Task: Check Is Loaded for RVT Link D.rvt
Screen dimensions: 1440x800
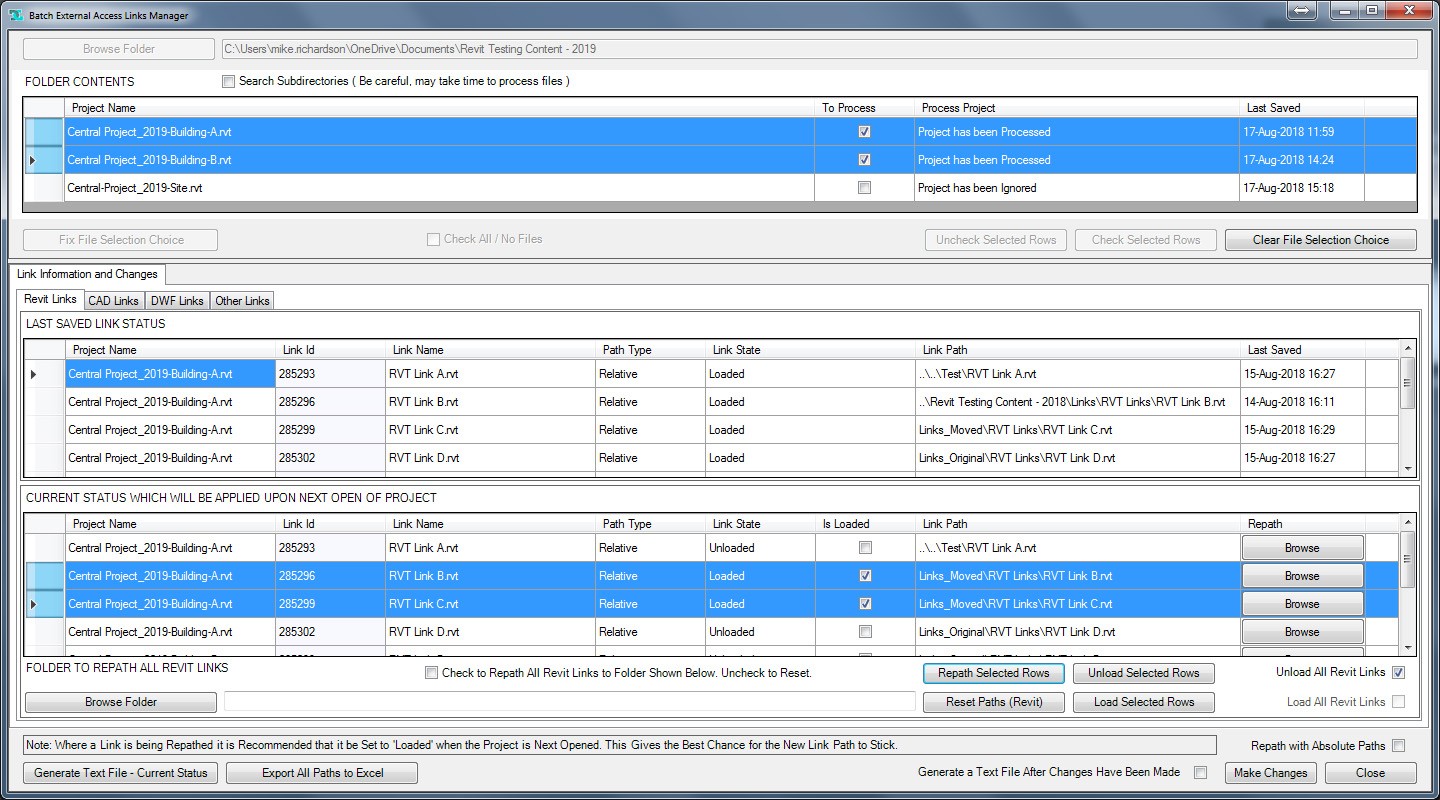Action: [x=865, y=632]
